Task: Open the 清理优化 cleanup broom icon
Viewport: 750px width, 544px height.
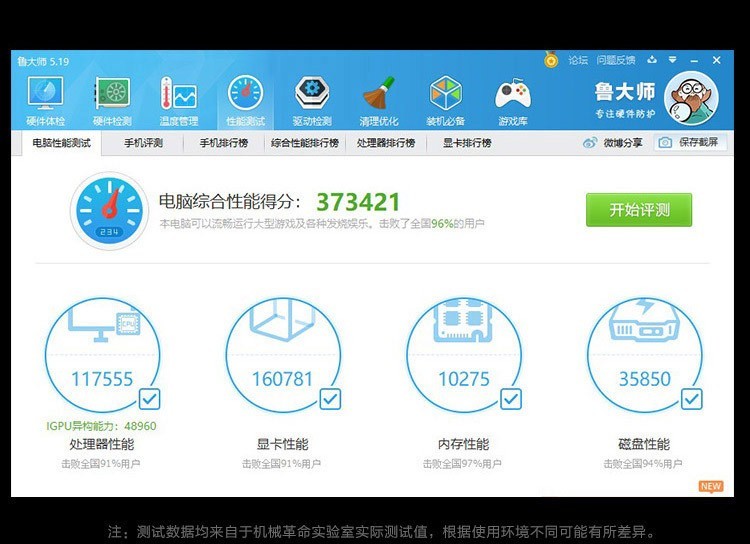Action: pyautogui.click(x=378, y=93)
